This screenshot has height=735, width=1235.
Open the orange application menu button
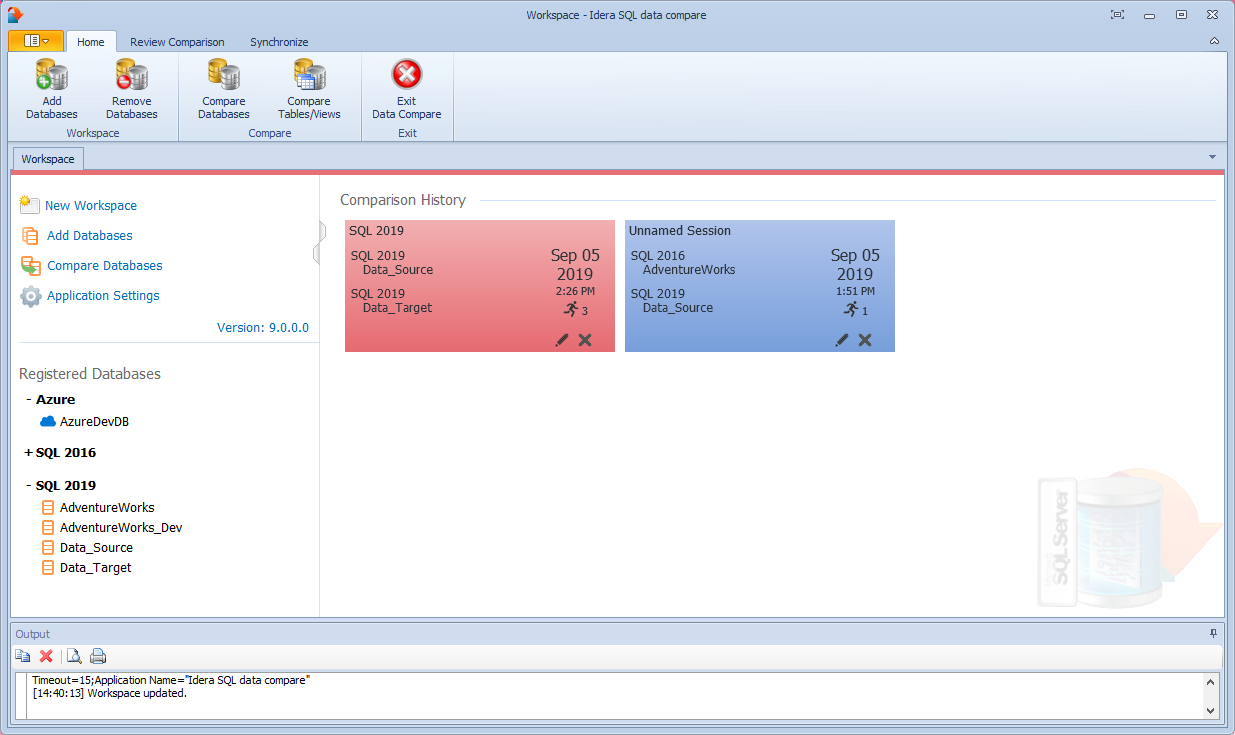36,41
